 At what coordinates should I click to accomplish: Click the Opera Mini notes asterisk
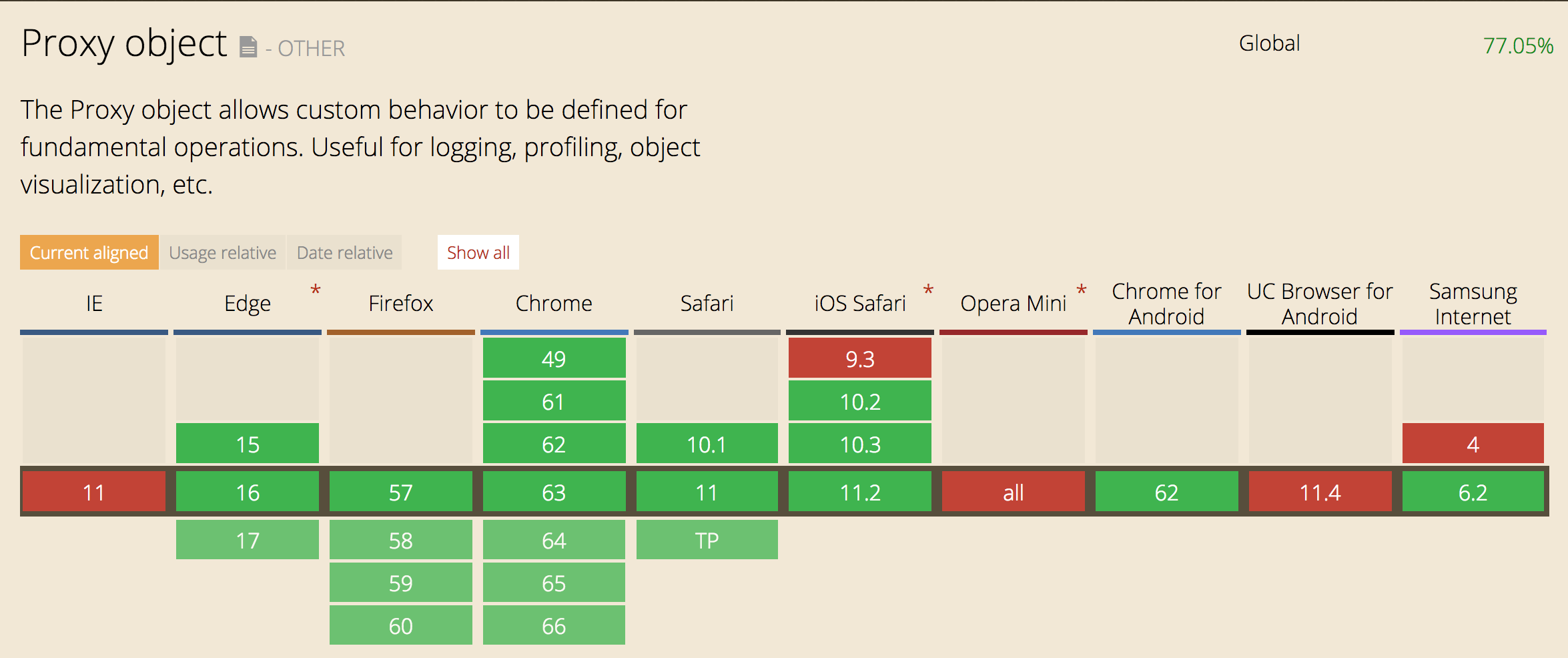pos(1082,290)
